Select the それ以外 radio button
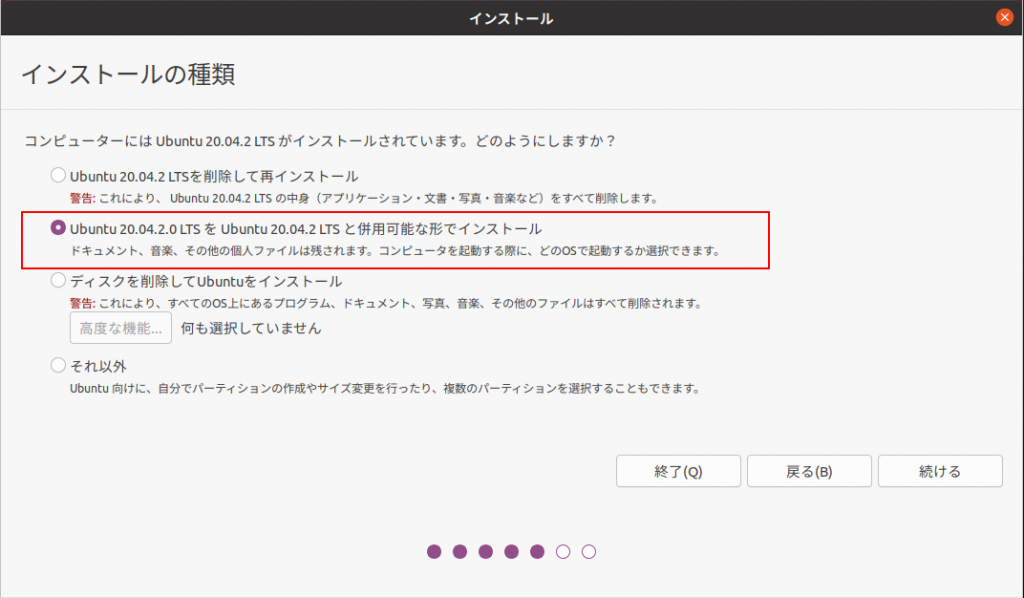The width and height of the screenshot is (1024, 598). (58, 365)
